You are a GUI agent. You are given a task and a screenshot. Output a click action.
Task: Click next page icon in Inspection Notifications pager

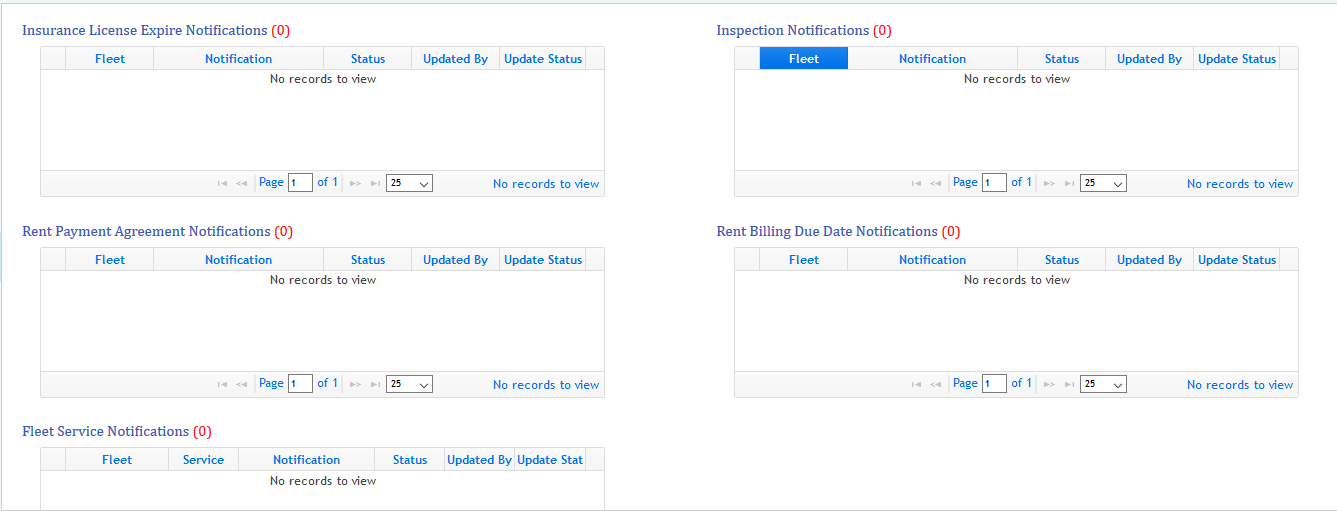point(1049,184)
